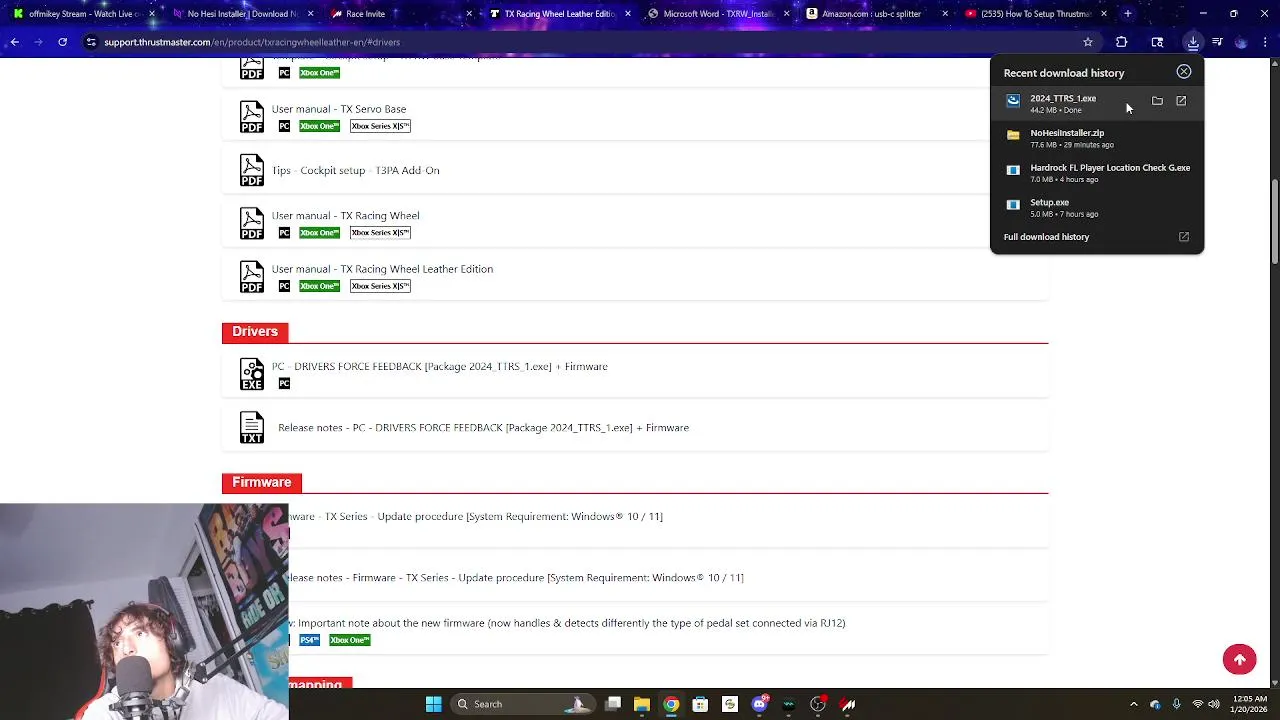This screenshot has width=1280, height=720.
Task: Open File Explorer from taskbar
Action: click(642, 704)
